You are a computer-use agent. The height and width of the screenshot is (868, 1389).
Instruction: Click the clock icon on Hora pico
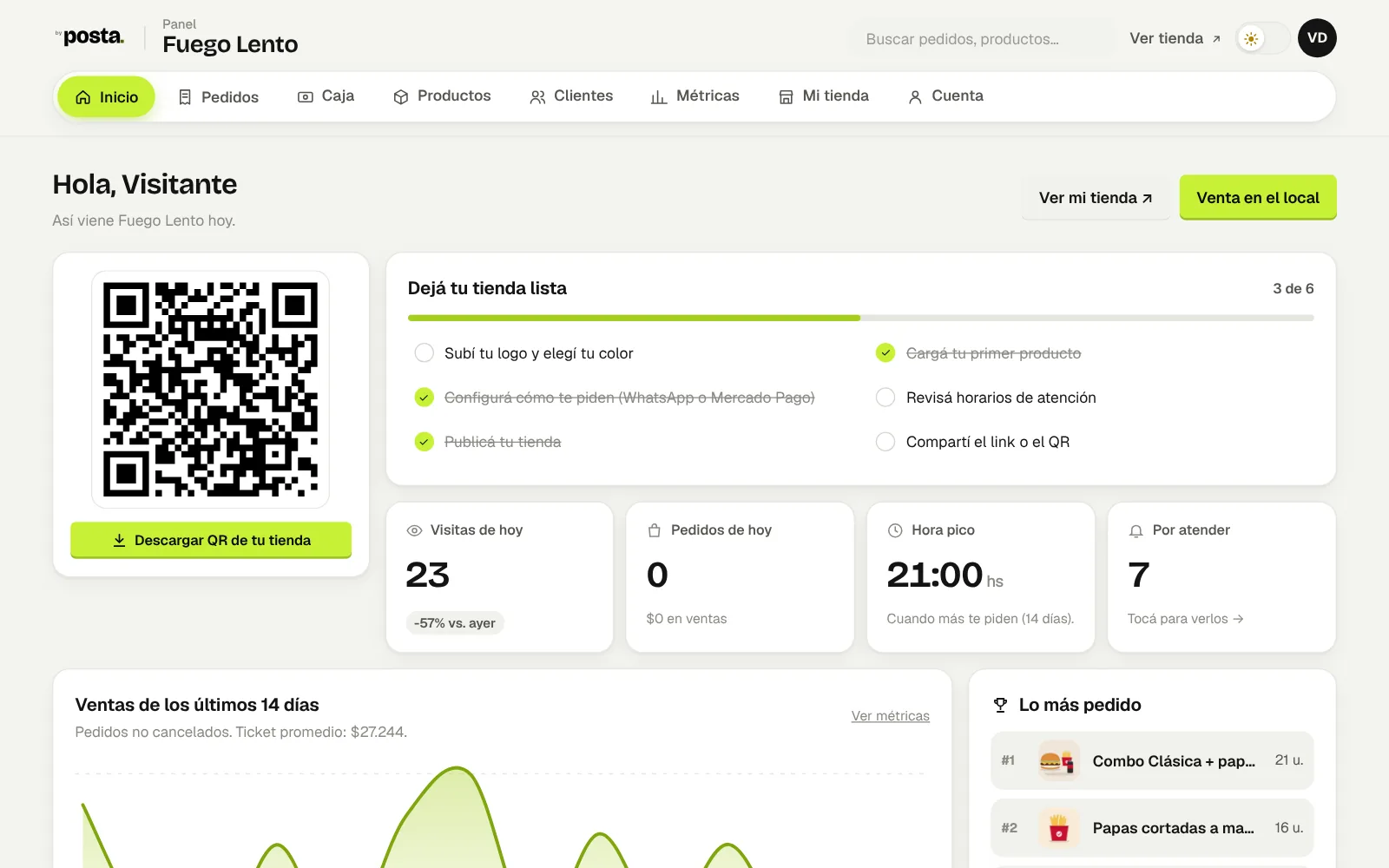[x=895, y=530]
